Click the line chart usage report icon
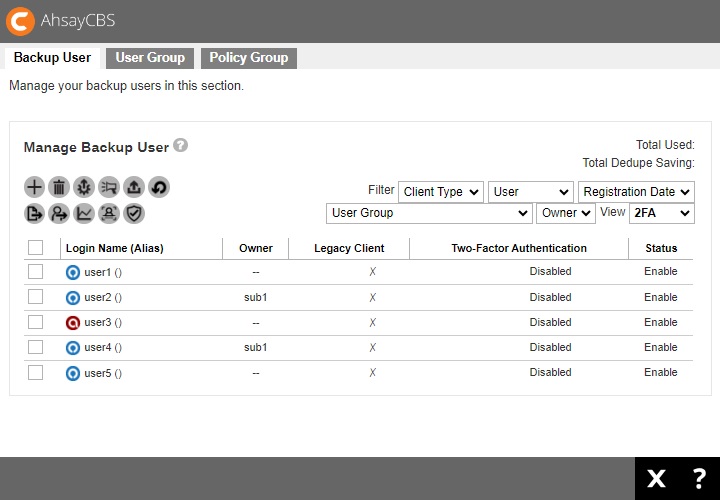The width and height of the screenshot is (720, 500). 84,213
